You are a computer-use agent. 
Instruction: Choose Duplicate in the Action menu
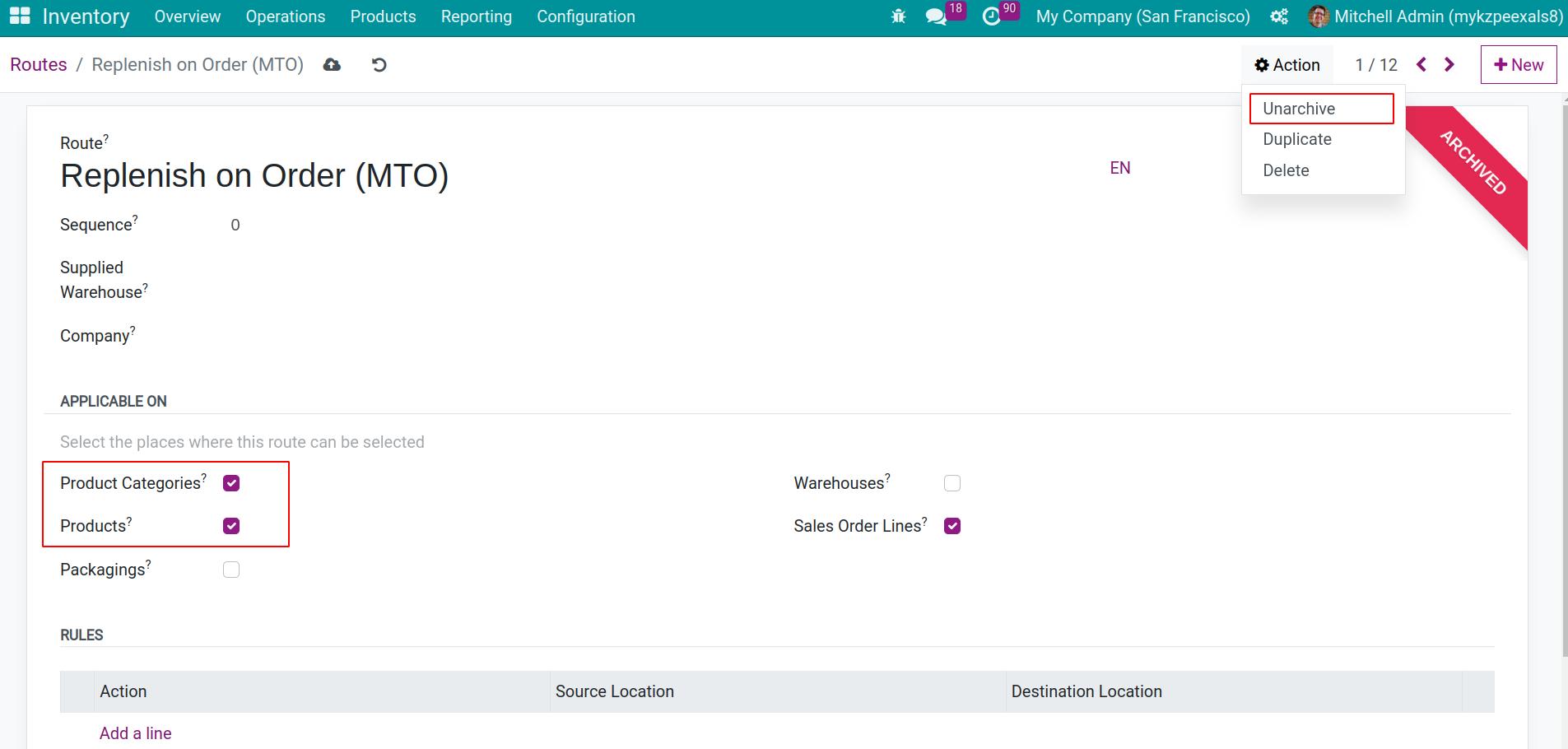[x=1322, y=139]
